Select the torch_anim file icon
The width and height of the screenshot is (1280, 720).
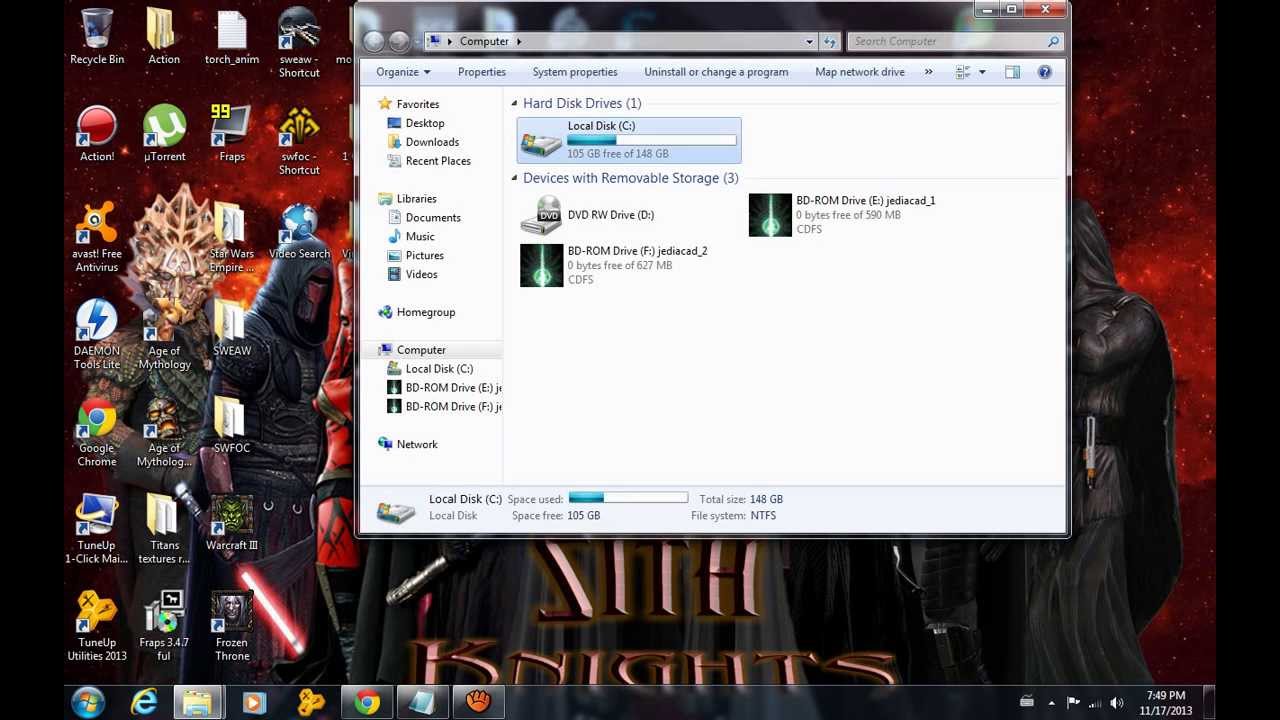point(232,37)
